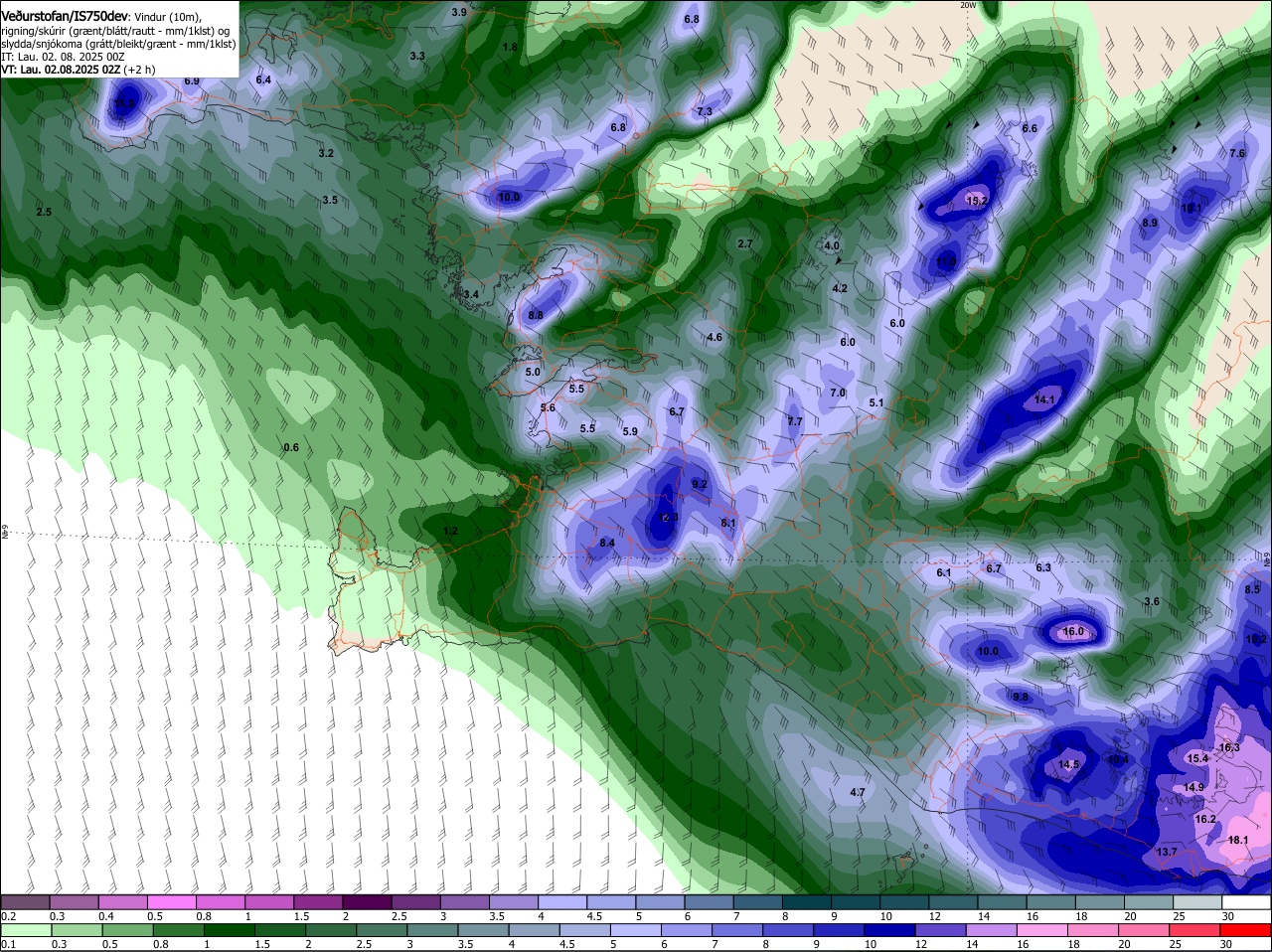Viewport: 1272px width, 952px height.
Task: Click the 5.6 precipitation value
Action: (x=548, y=407)
